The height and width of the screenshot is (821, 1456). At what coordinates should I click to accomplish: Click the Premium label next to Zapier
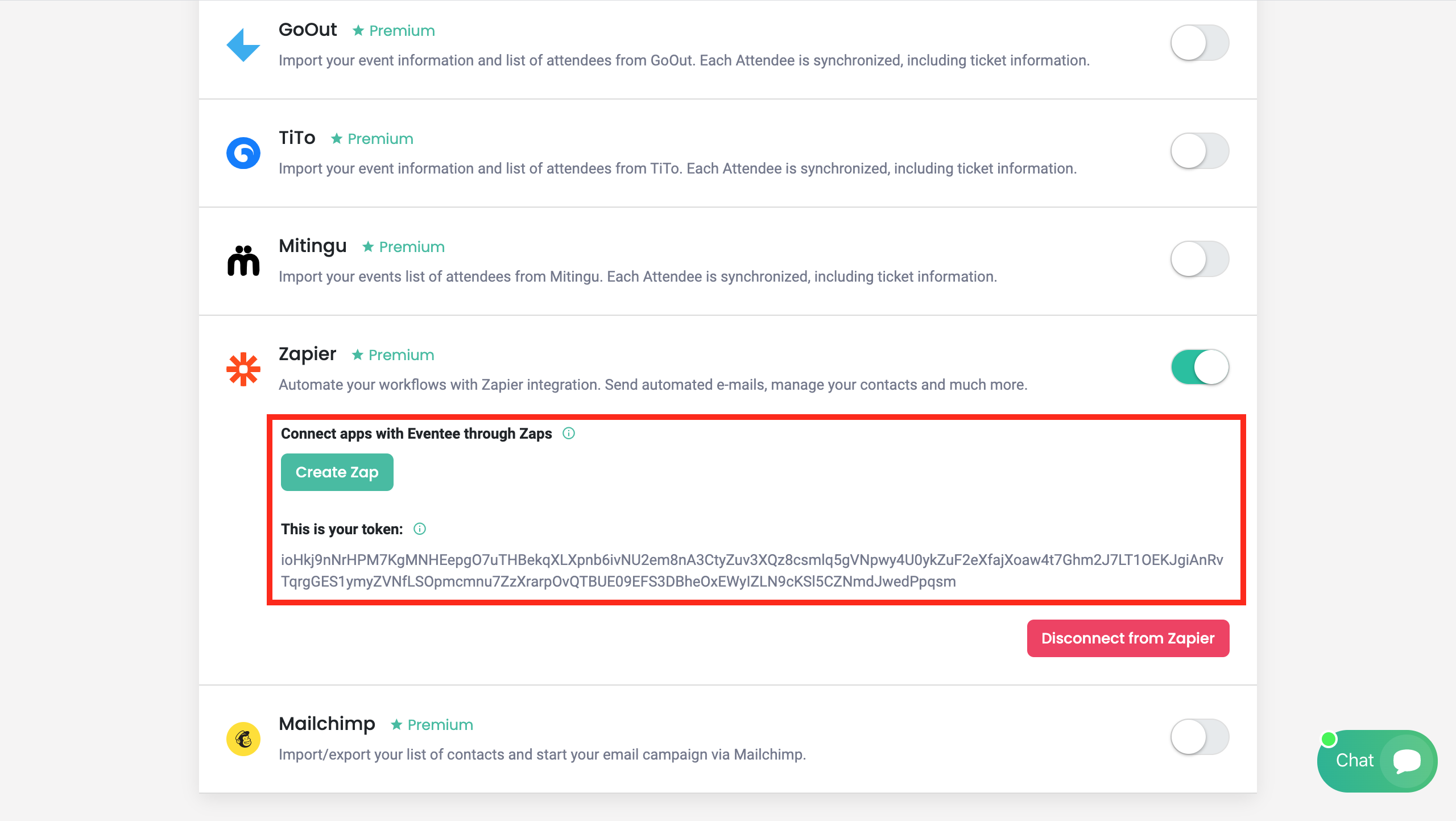point(402,355)
